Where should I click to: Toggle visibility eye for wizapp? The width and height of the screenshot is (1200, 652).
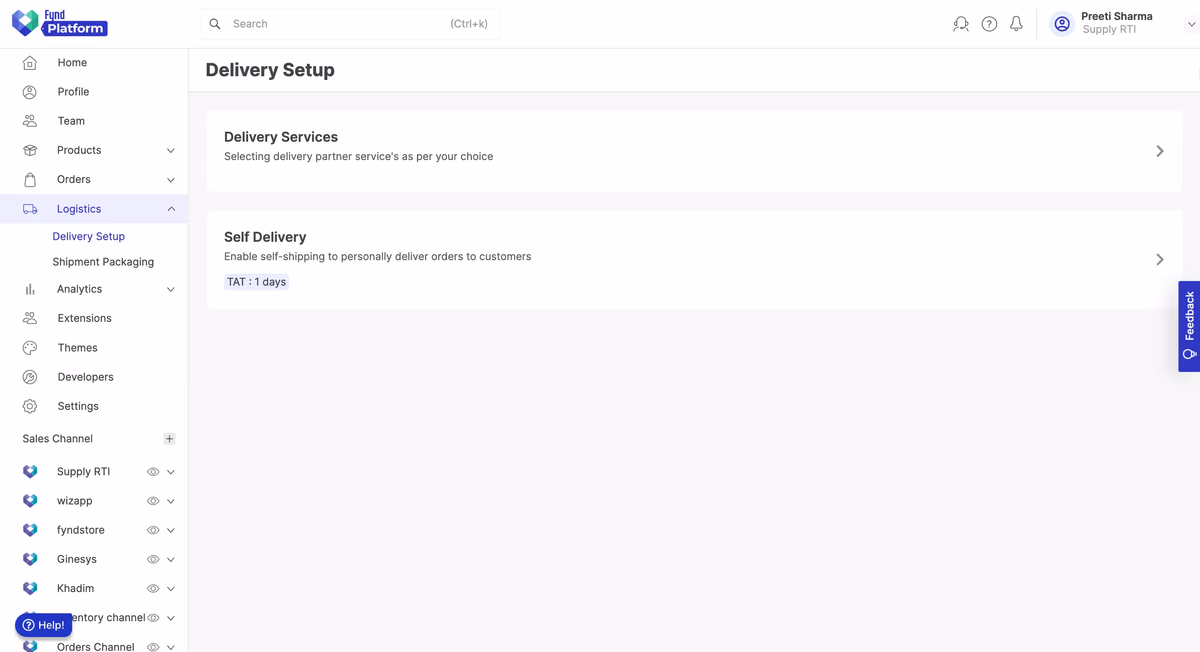pyautogui.click(x=153, y=501)
